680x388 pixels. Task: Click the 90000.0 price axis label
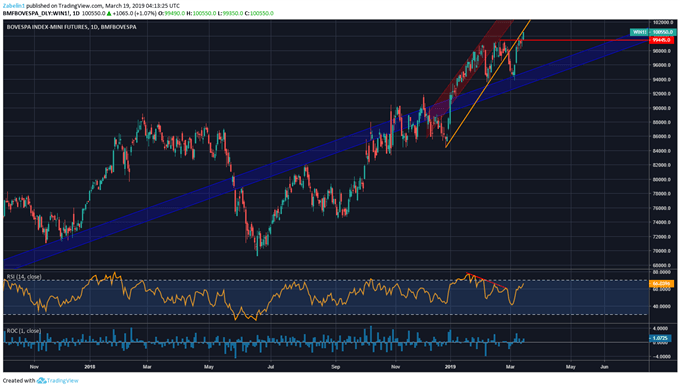point(663,108)
